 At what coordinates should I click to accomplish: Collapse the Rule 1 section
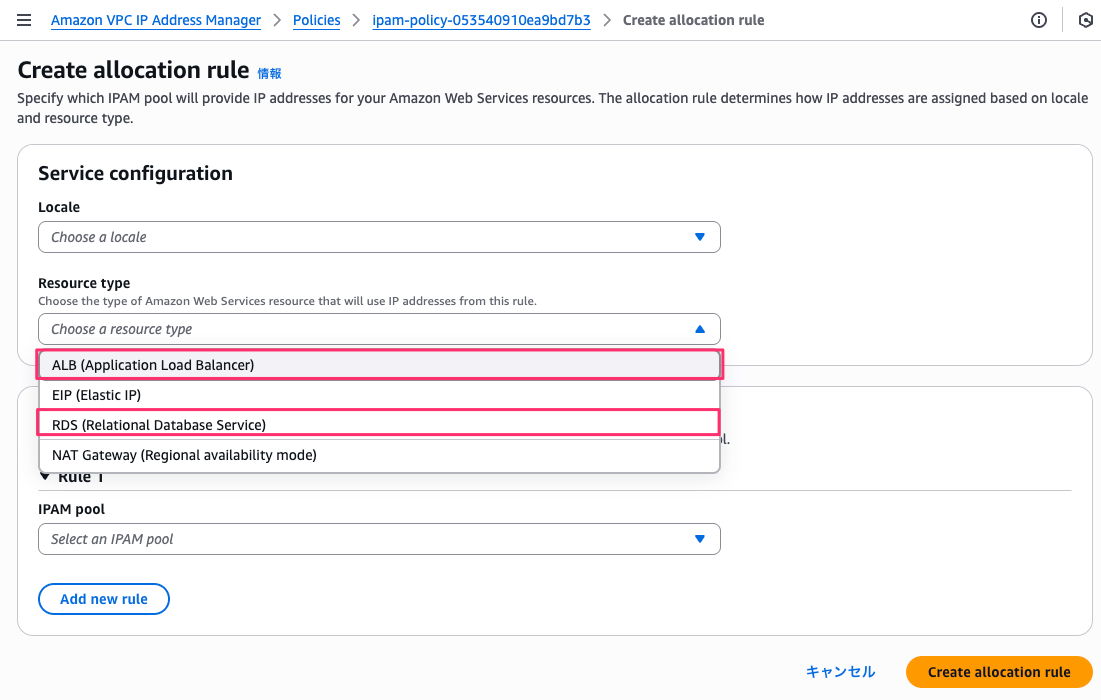point(45,477)
